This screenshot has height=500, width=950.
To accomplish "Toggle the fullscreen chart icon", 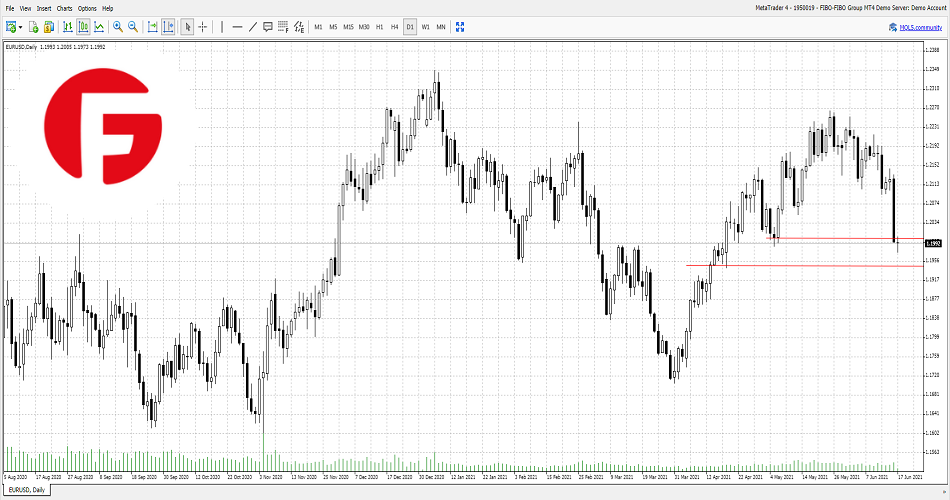I will (460, 27).
